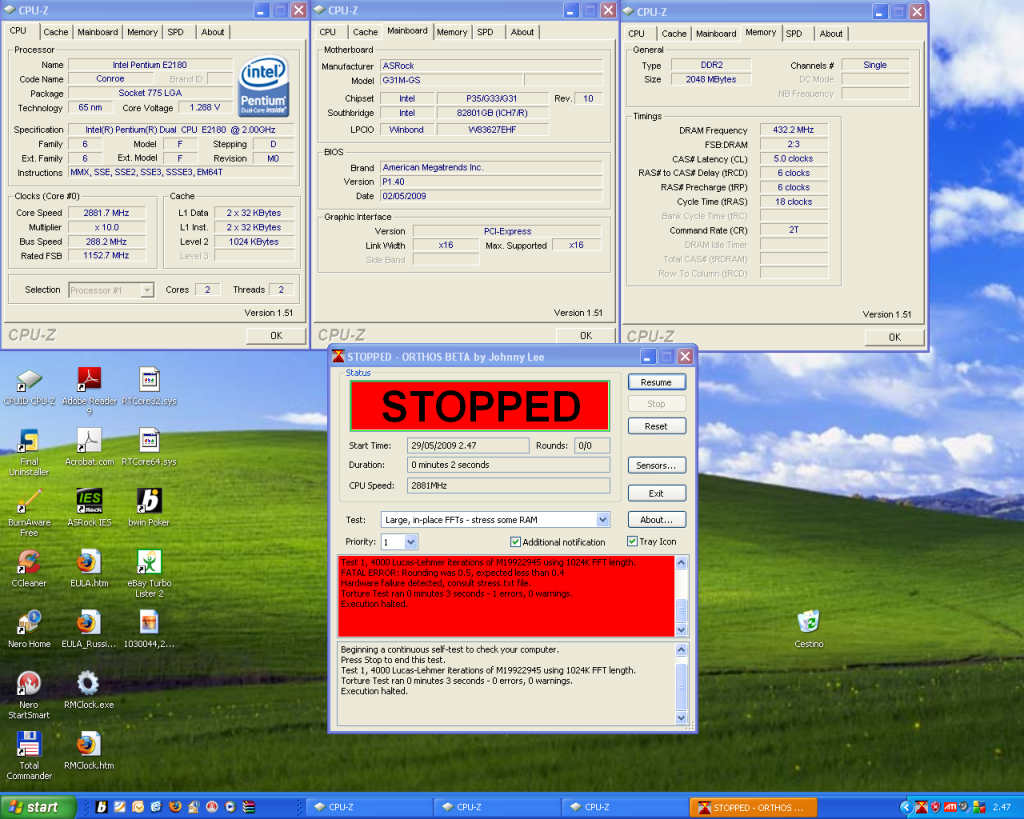The width and height of the screenshot is (1024, 819).
Task: Activate STOPPED - ORTHOS taskbar button
Action: 754,807
